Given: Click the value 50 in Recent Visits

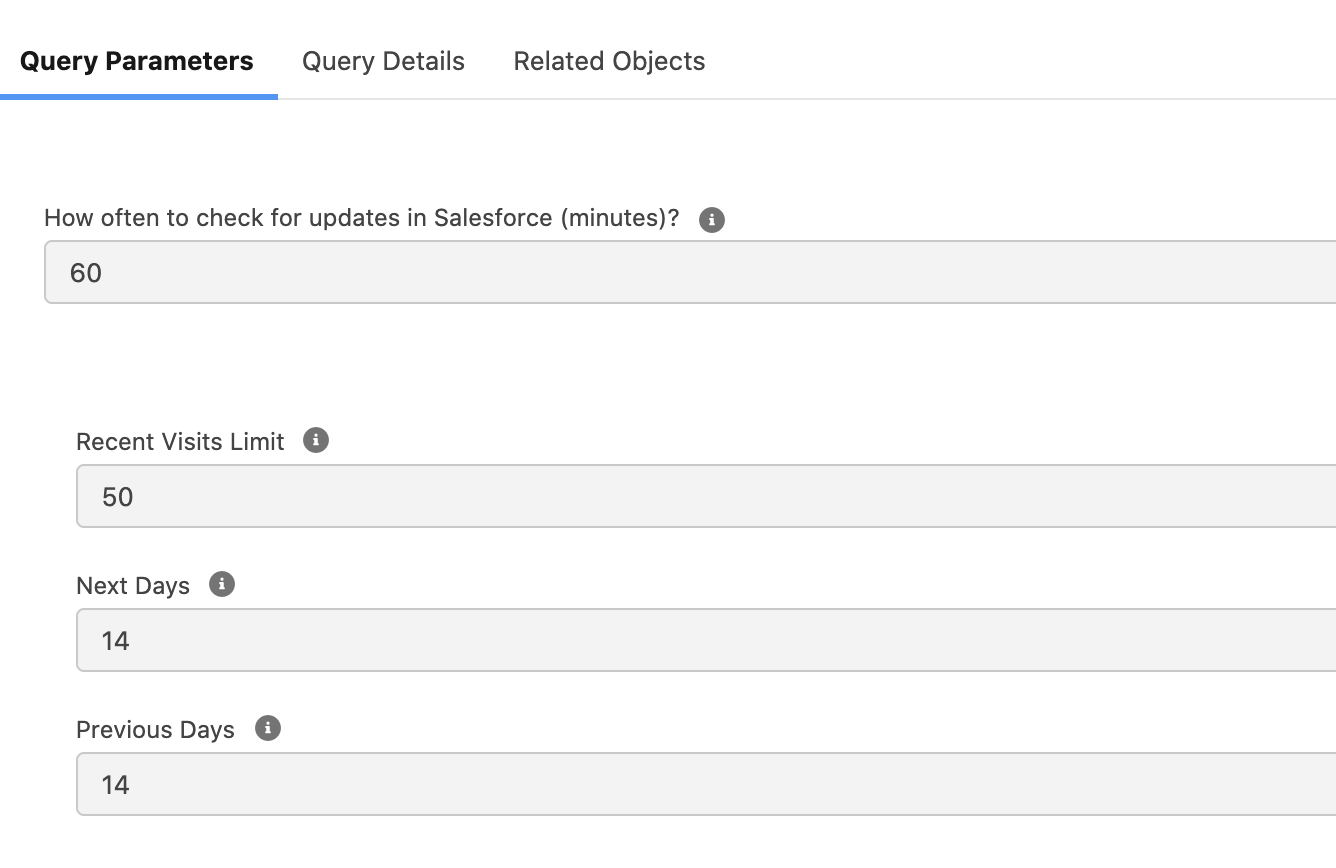Looking at the screenshot, I should point(117,497).
